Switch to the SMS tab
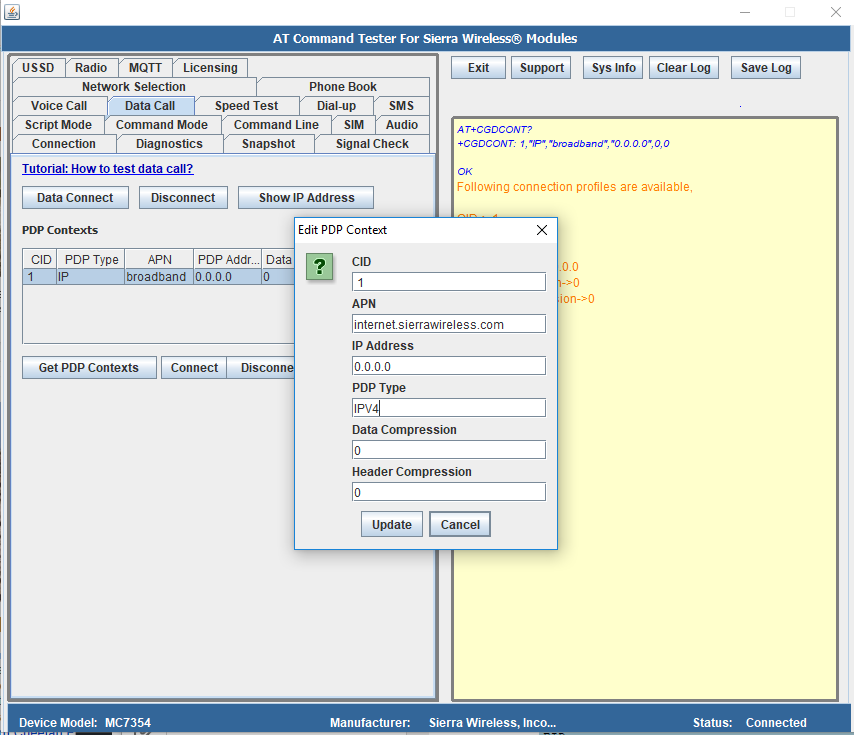854x735 pixels. (x=401, y=106)
